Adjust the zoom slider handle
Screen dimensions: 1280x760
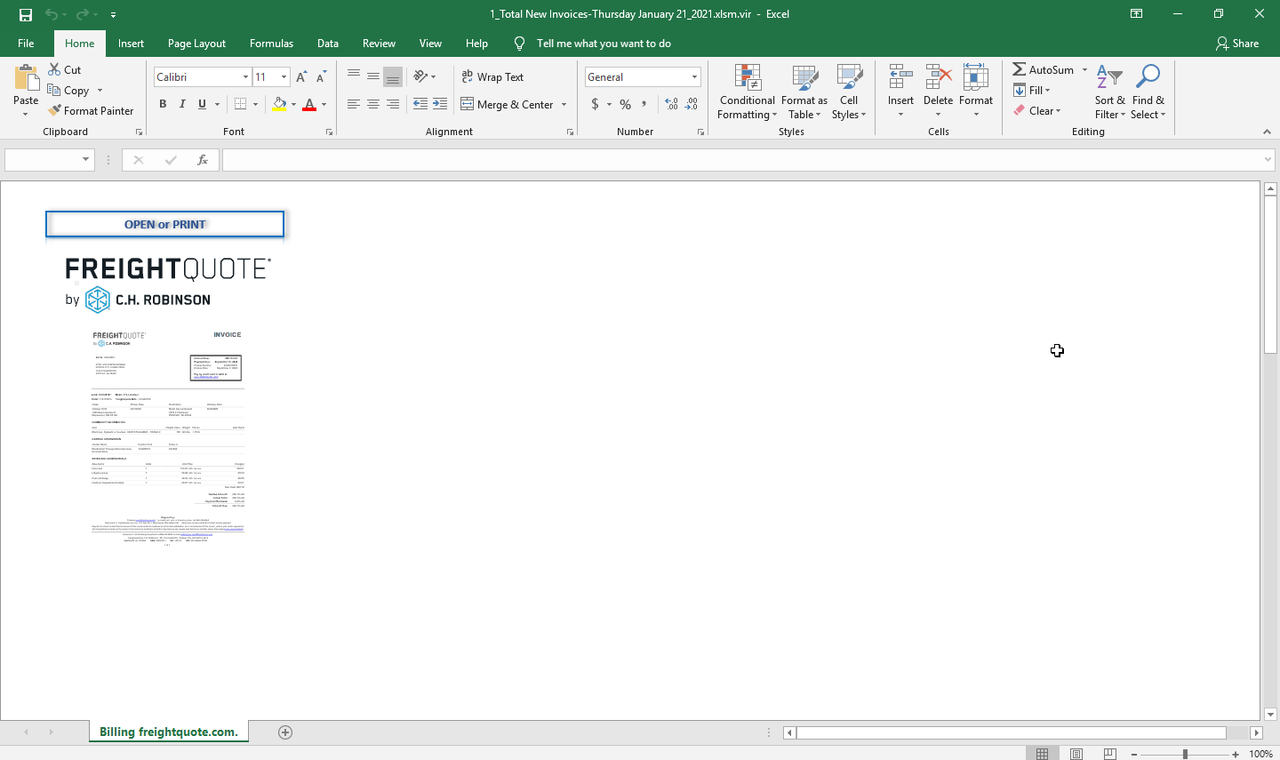(x=1185, y=754)
